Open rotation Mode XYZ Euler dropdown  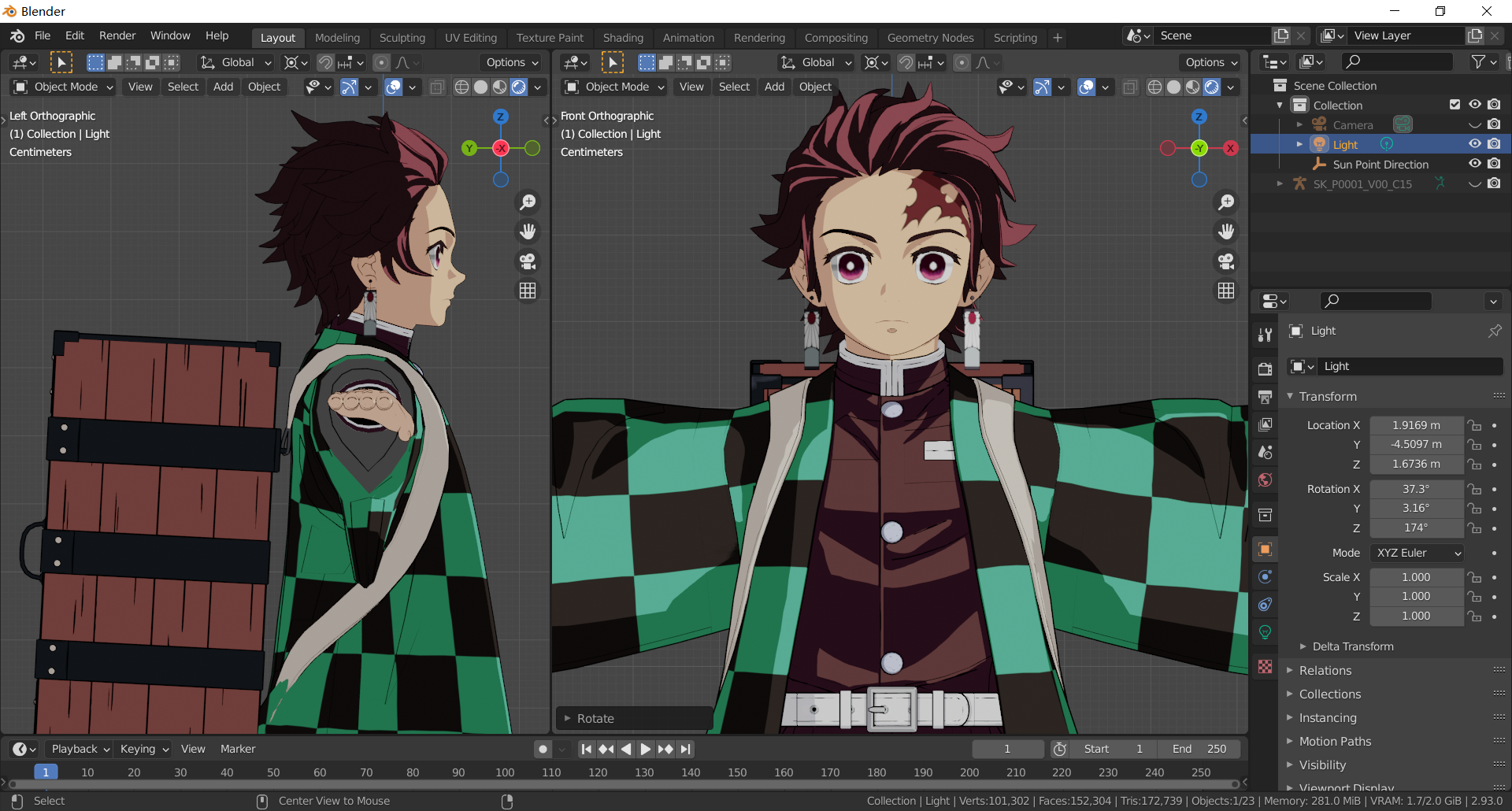coord(1417,553)
